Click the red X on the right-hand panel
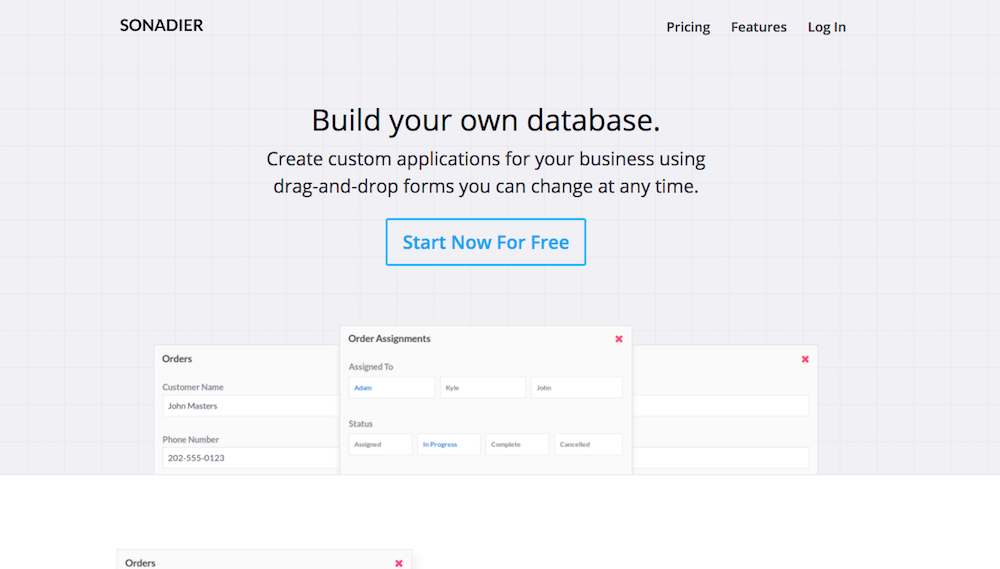This screenshot has width=1000, height=569. [x=805, y=359]
